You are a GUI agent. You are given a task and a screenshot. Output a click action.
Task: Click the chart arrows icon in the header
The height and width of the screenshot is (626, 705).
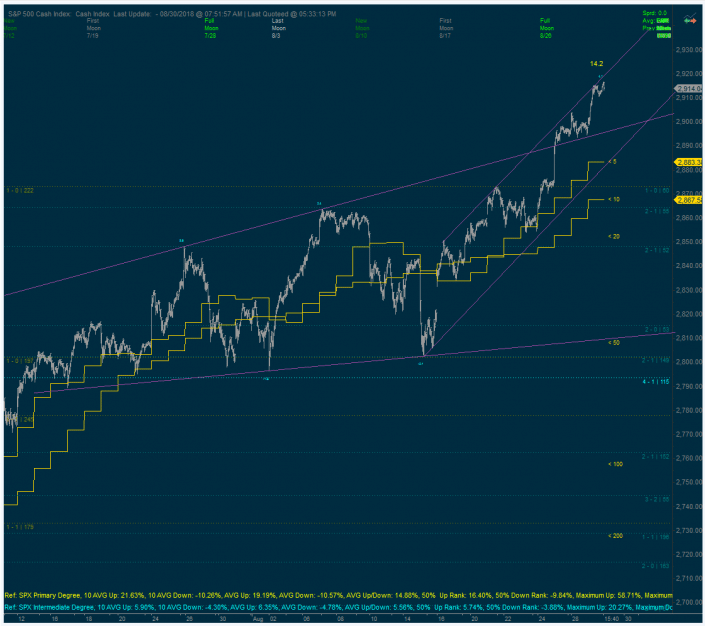tap(690, 20)
